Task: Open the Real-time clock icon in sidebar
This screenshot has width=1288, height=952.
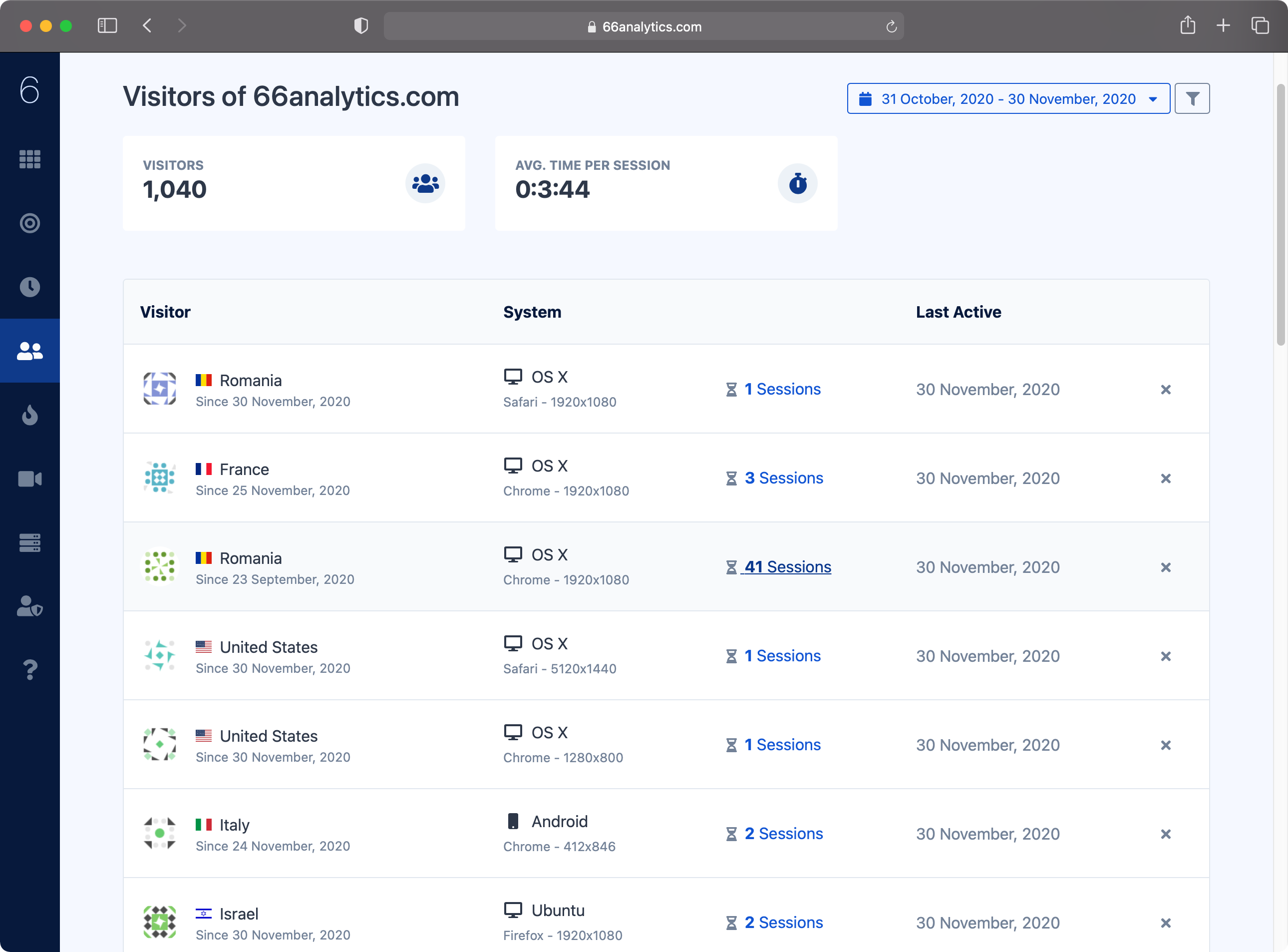Action: pyautogui.click(x=29, y=287)
